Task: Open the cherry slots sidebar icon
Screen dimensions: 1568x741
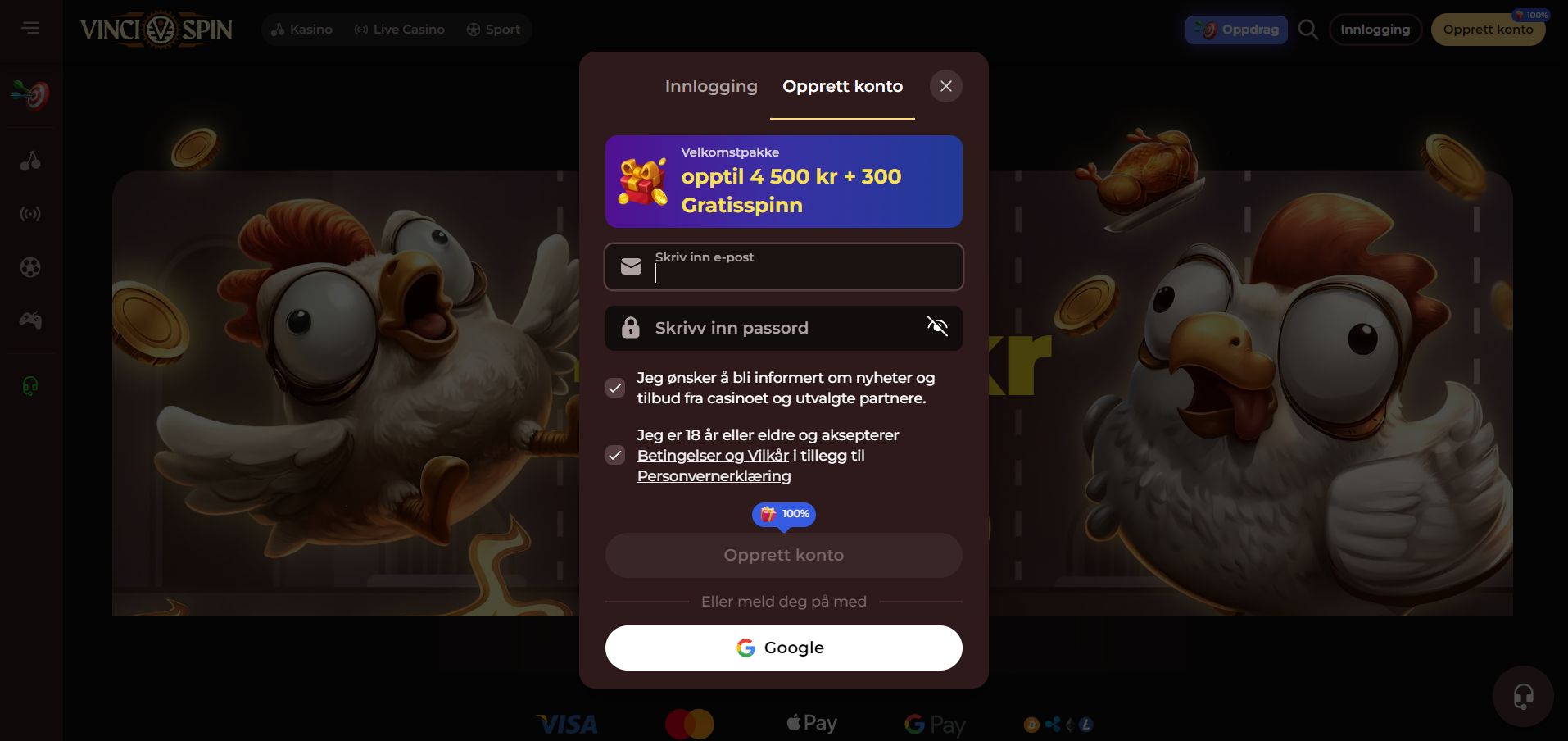Action: click(x=30, y=161)
